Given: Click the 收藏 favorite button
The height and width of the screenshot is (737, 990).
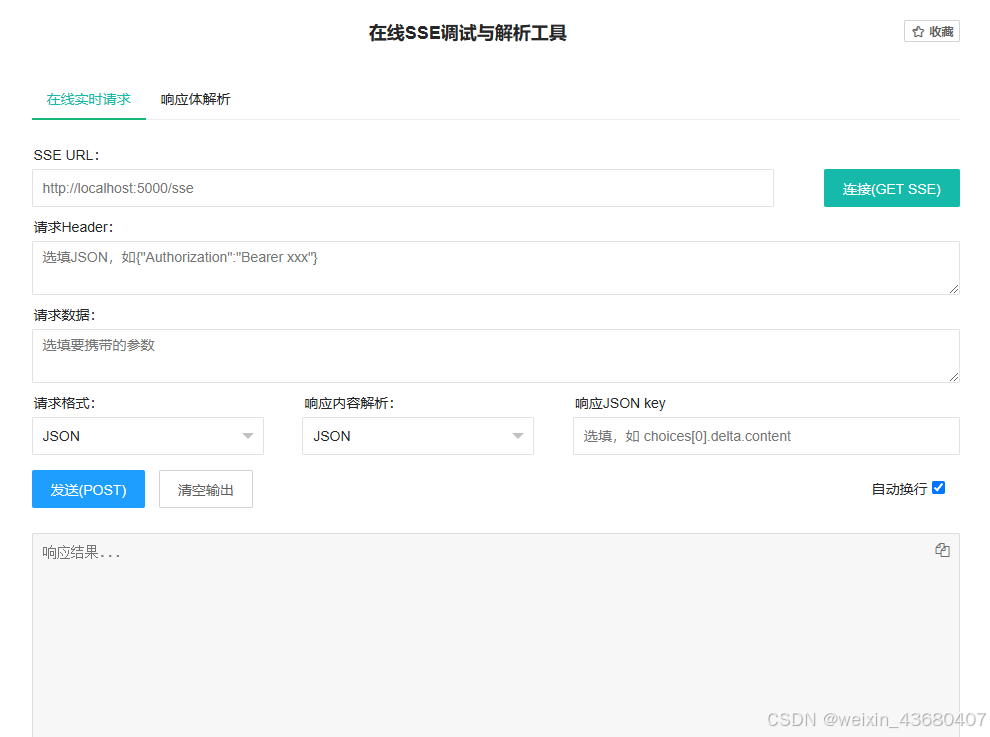Looking at the screenshot, I should click(x=931, y=30).
